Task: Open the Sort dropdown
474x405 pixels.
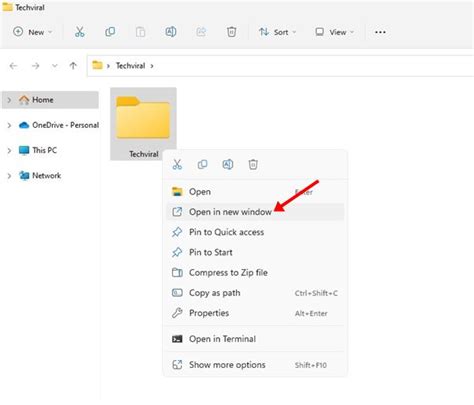Action: (278, 32)
